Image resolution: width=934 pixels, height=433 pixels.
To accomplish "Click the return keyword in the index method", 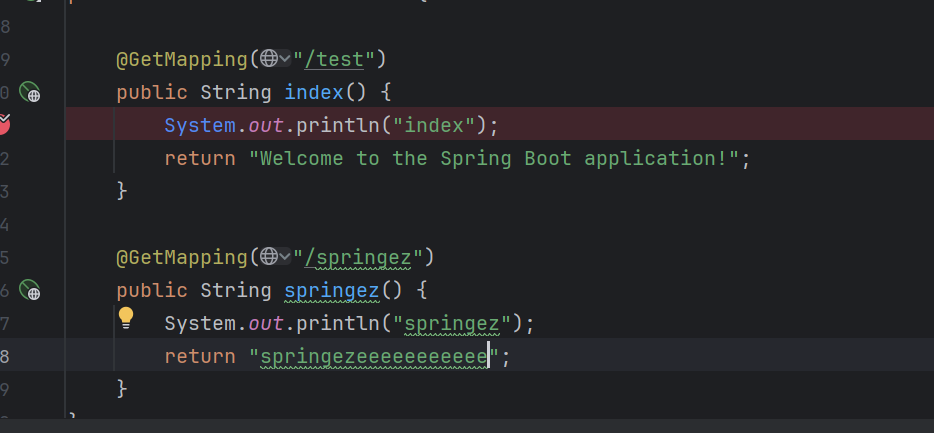I will pos(200,158).
